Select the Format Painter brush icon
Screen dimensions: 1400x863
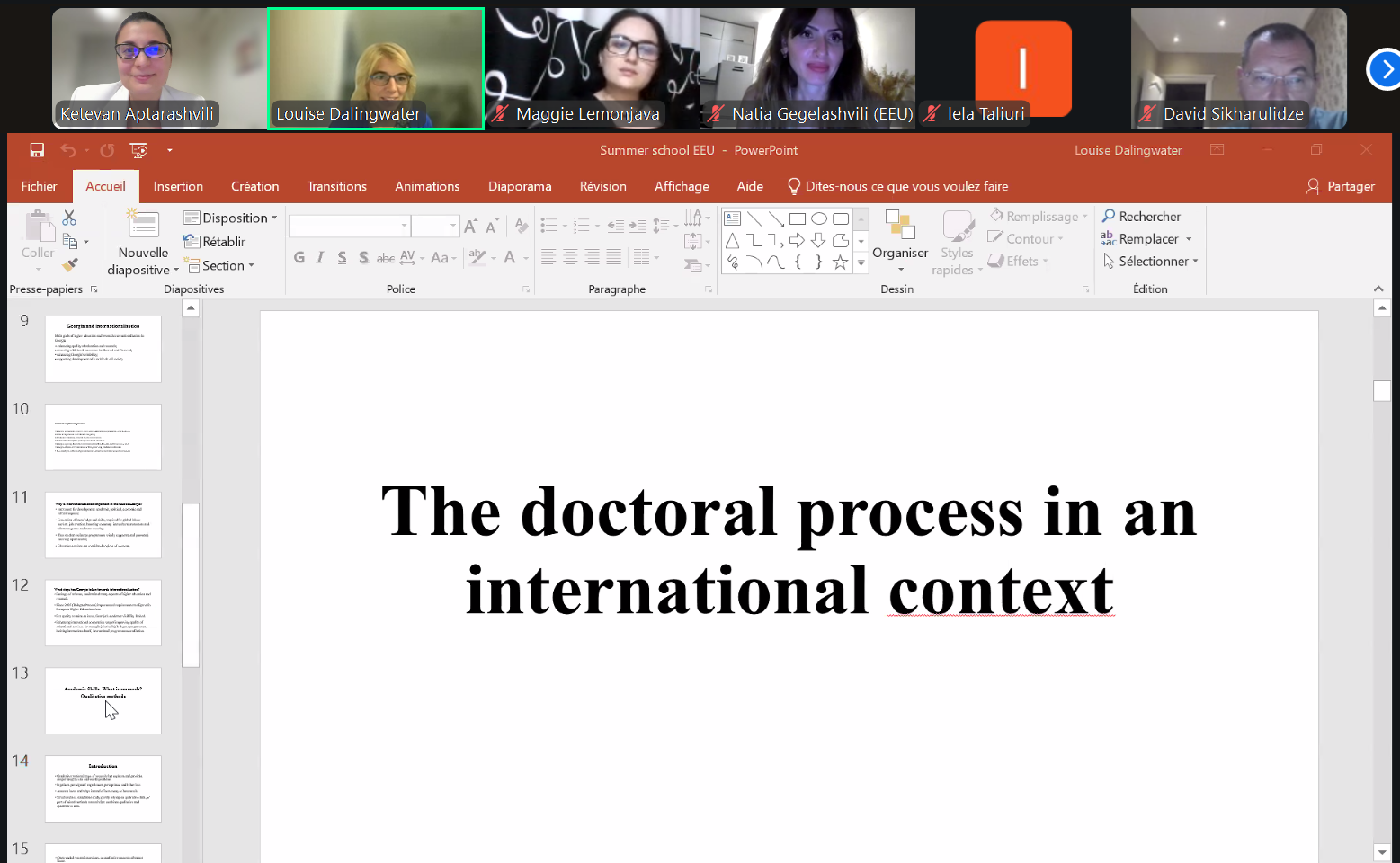tap(69, 265)
